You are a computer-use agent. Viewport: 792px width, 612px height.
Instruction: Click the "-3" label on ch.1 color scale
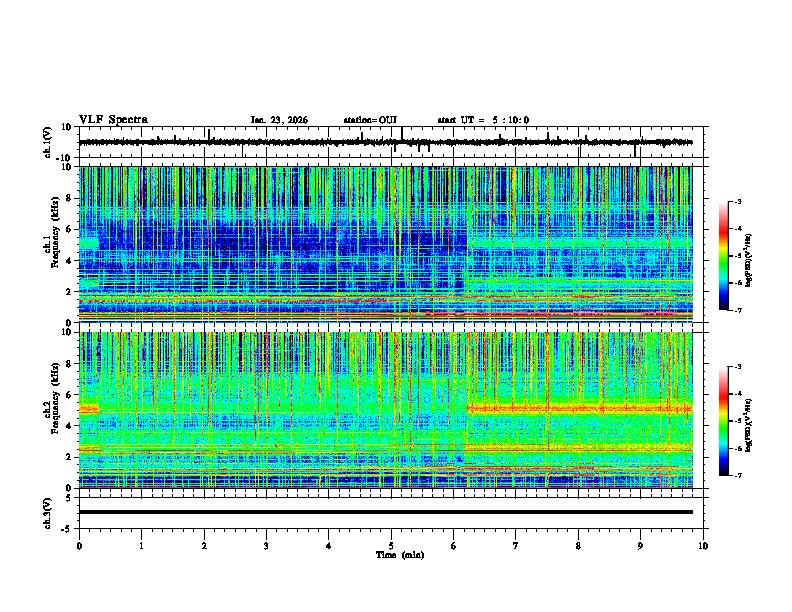pyautogui.click(x=737, y=202)
